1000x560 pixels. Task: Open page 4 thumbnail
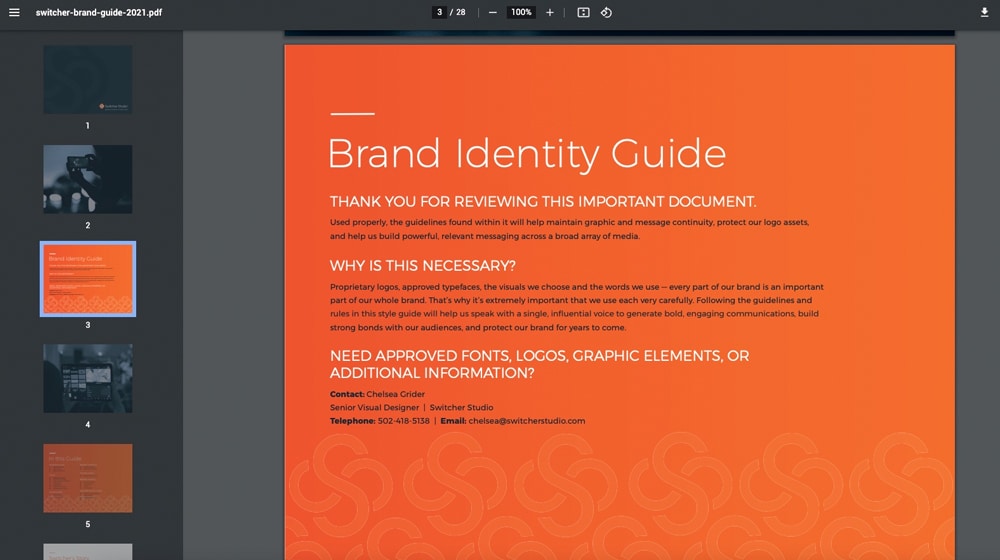coord(88,378)
